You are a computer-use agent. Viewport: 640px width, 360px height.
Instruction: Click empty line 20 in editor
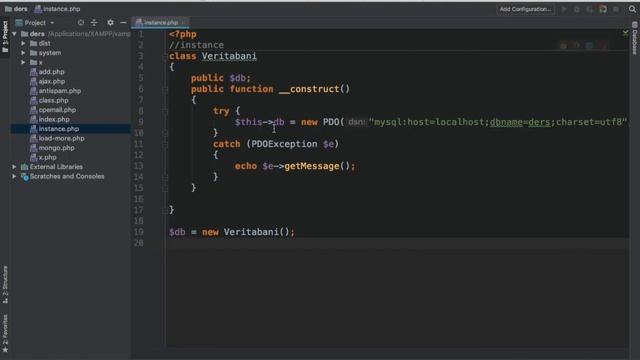tap(396, 243)
